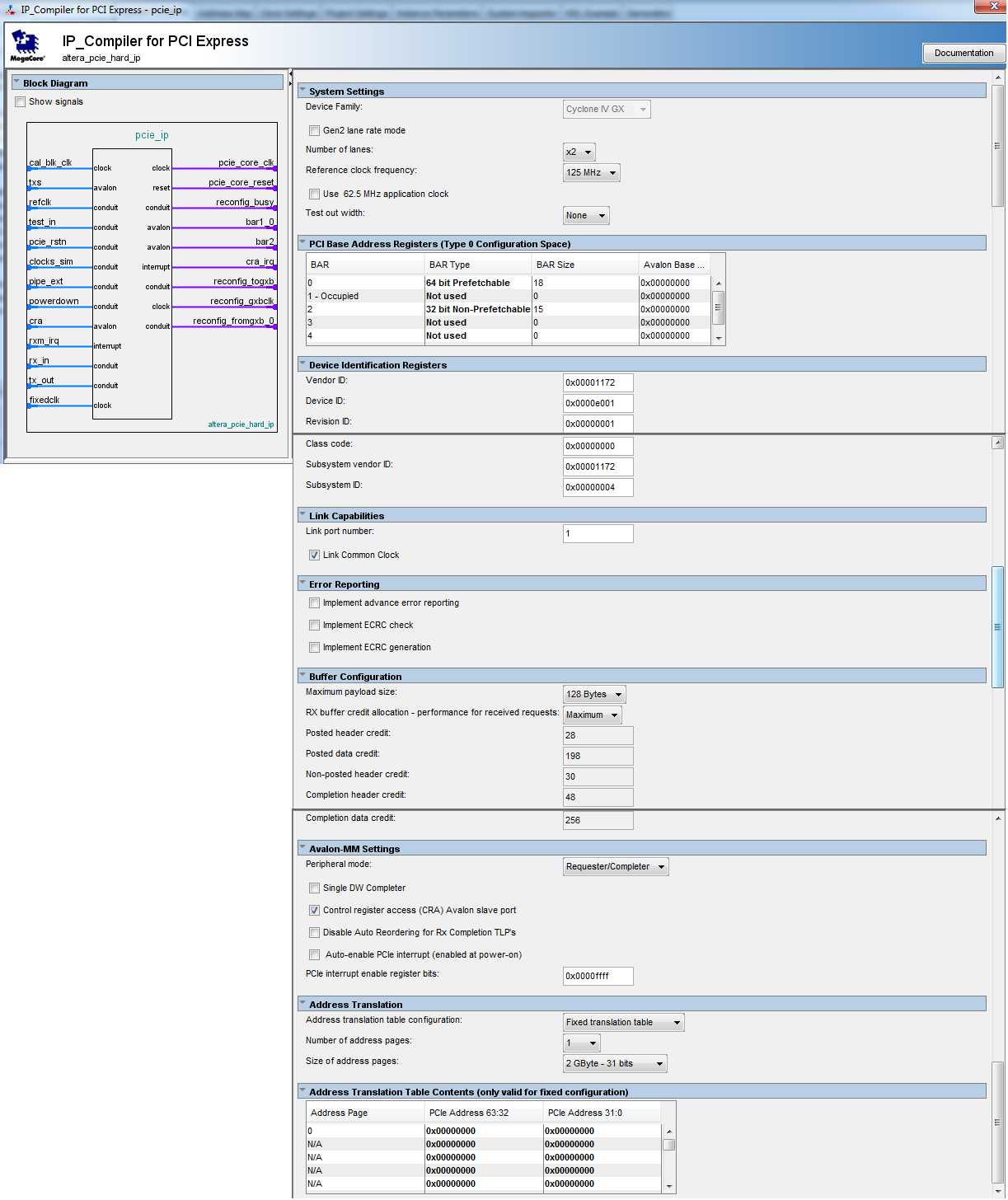1008x1200 pixels.
Task: Click the Subsystem ID field 0x00000004
Action: tap(598, 488)
